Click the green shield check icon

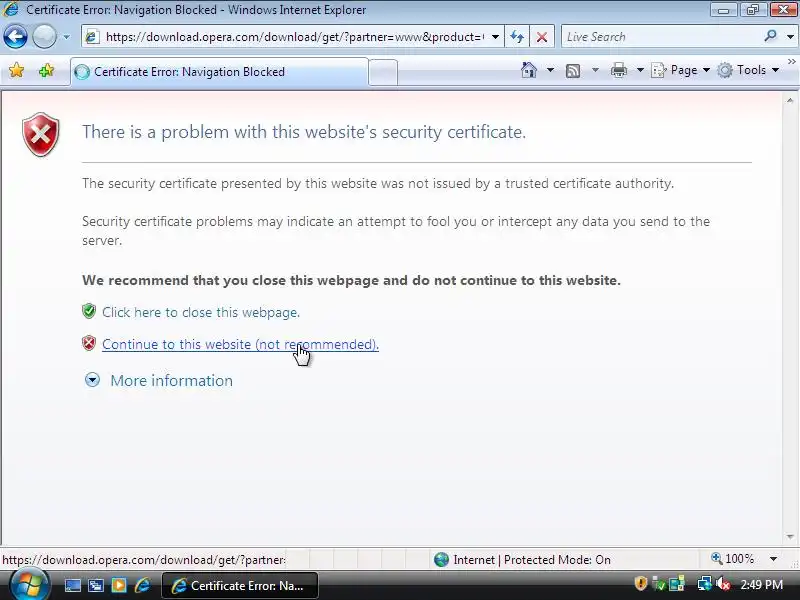point(89,311)
